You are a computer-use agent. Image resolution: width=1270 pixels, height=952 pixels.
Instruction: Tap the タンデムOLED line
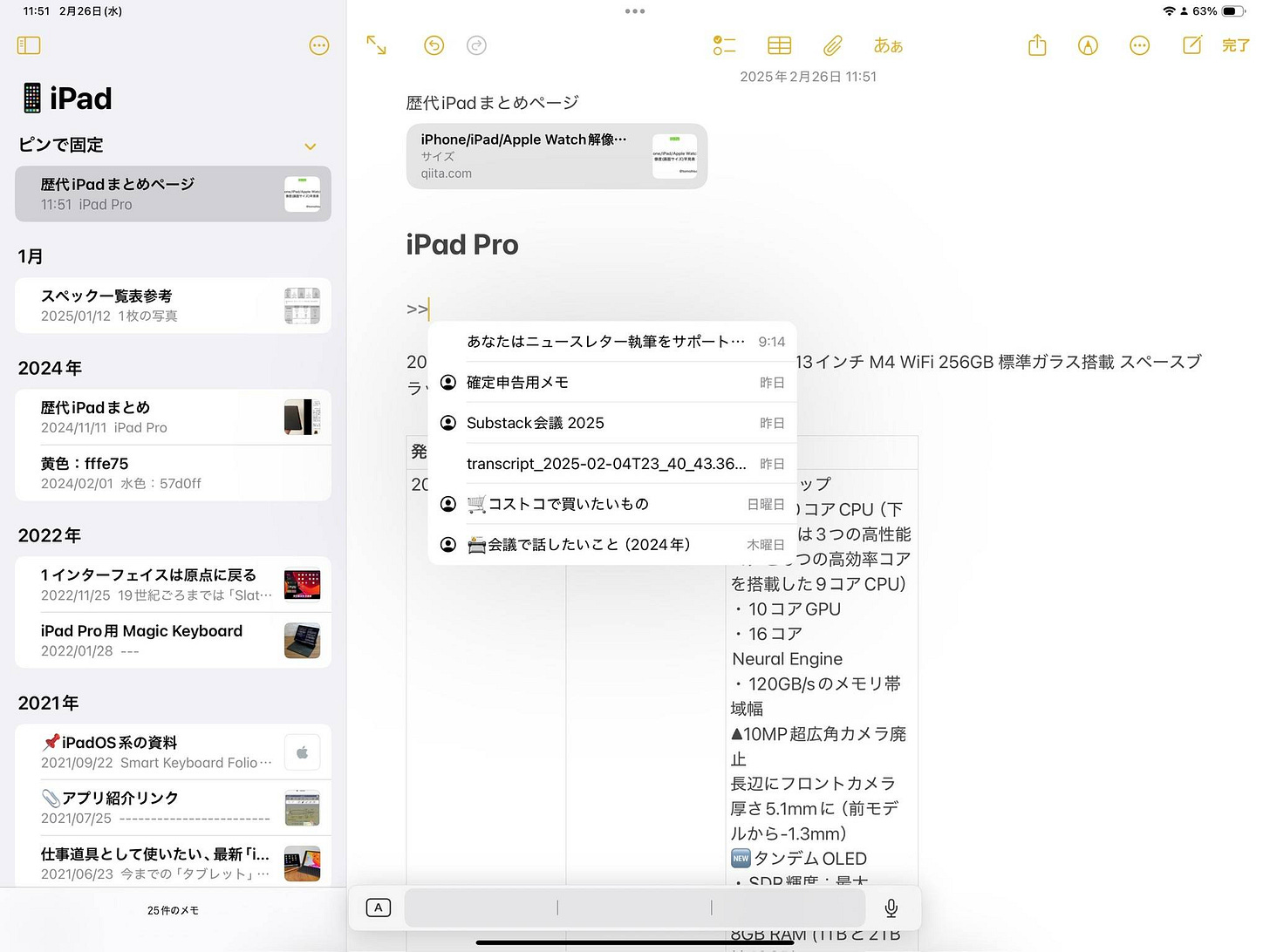(x=799, y=859)
